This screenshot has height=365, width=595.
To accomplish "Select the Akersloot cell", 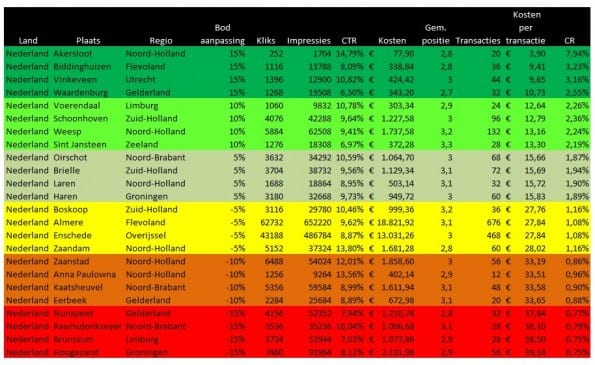I will 72,53.
